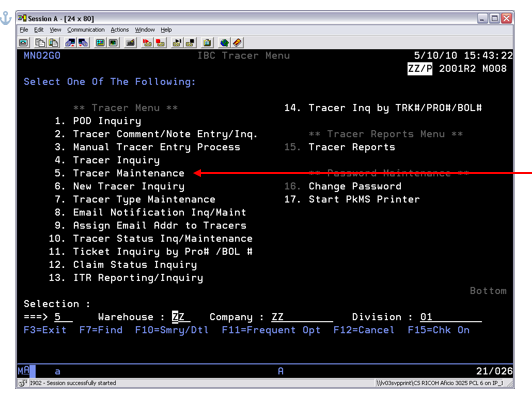Open the Actions menu
The image size is (532, 401).
tap(120, 30)
